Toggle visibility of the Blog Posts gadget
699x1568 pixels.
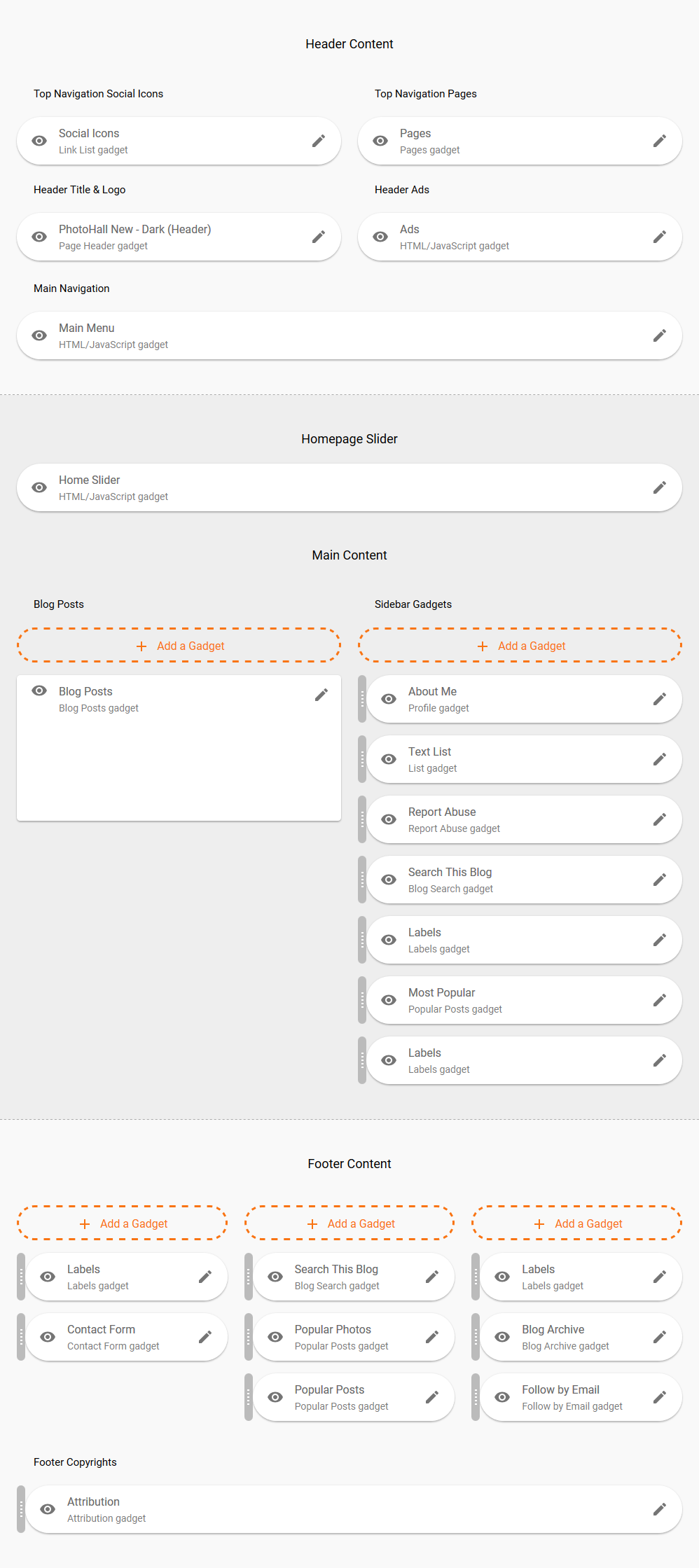(x=39, y=691)
